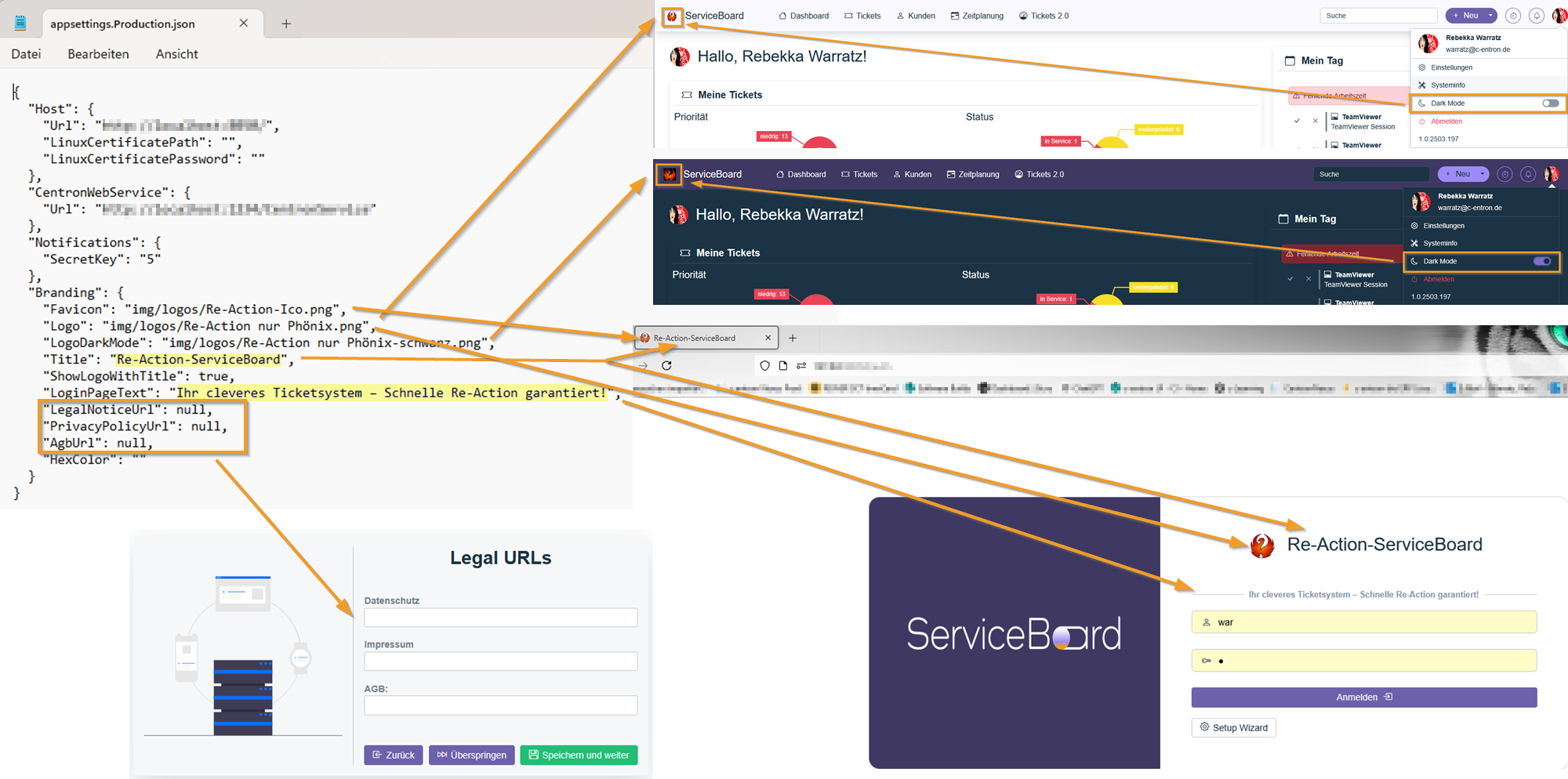
Task: Click the site permissions icon in address bar
Action: (x=801, y=365)
